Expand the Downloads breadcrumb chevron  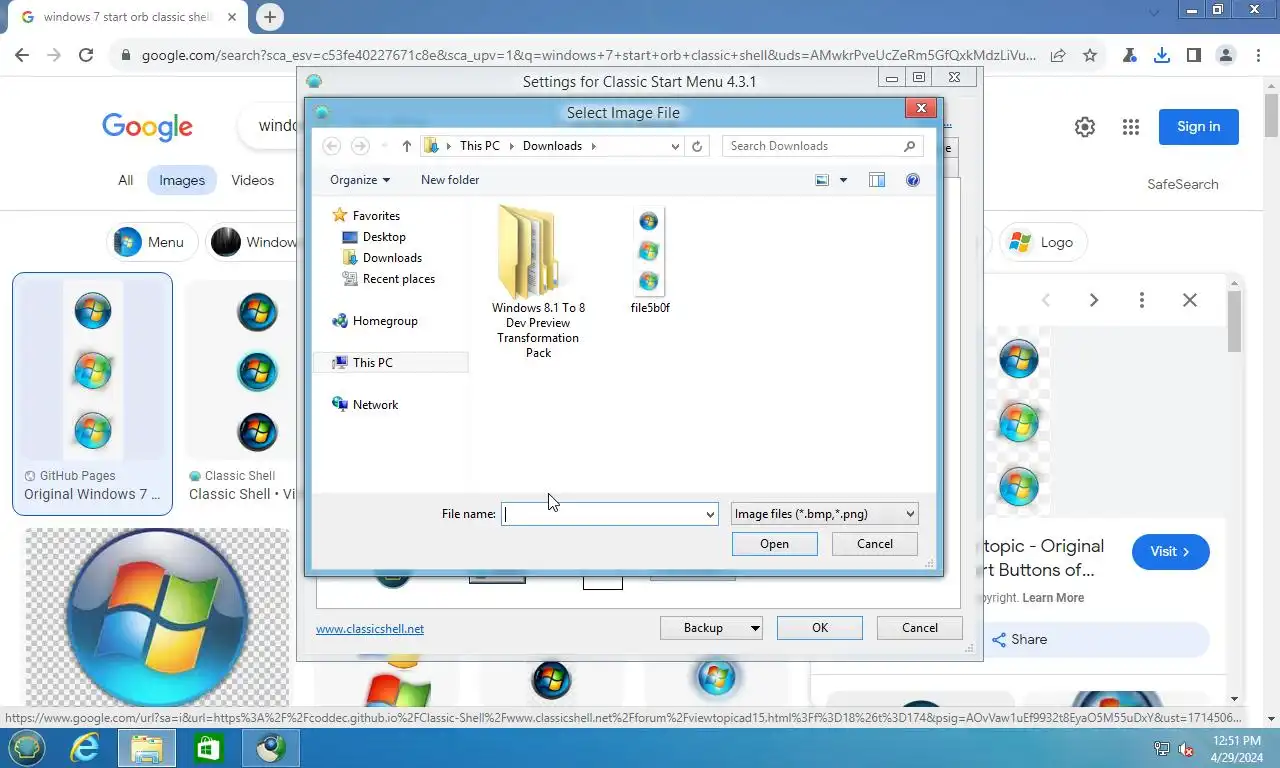[593, 146]
